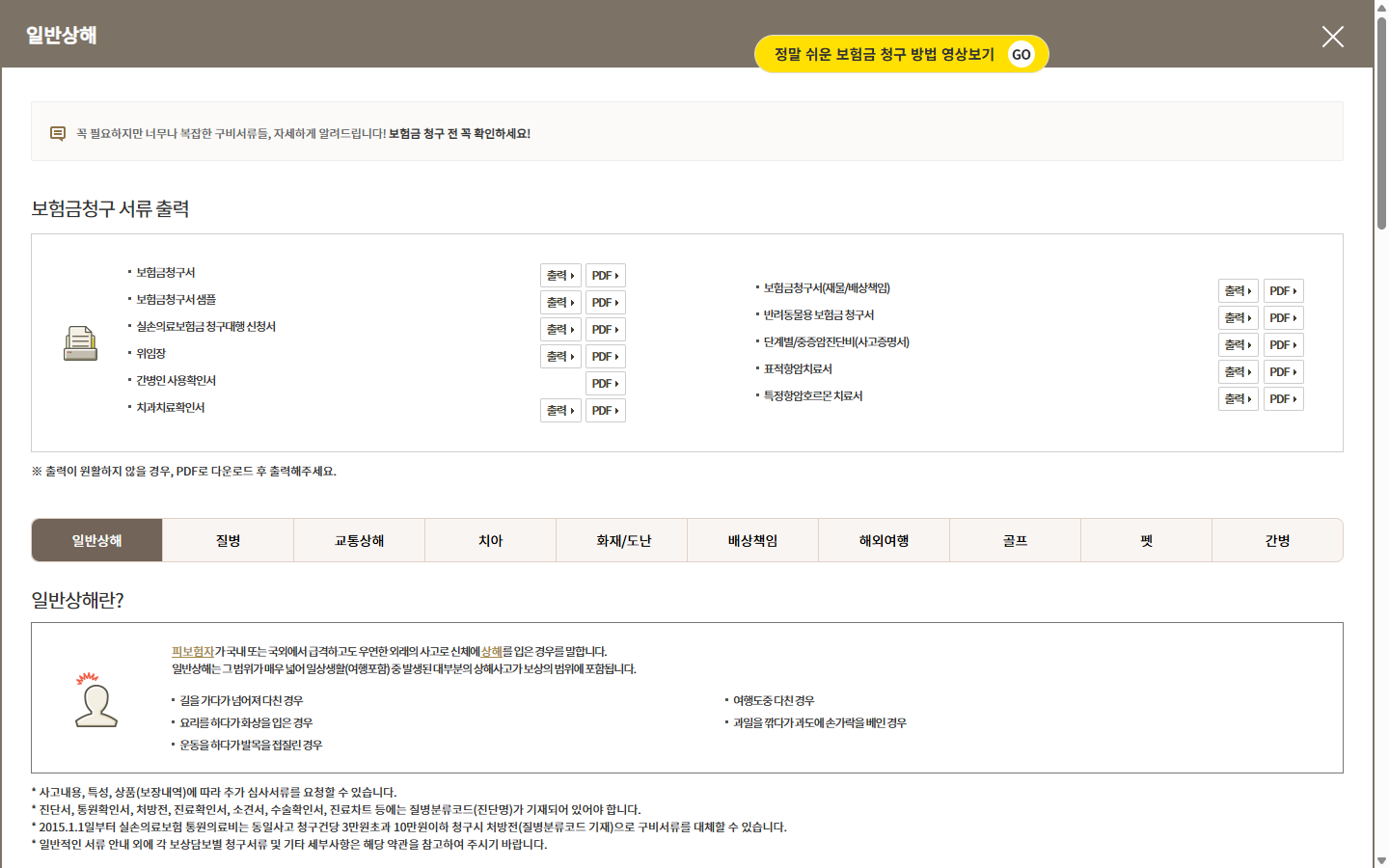
Task: Close the 일반상해 popup with X icon
Action: point(1332,37)
